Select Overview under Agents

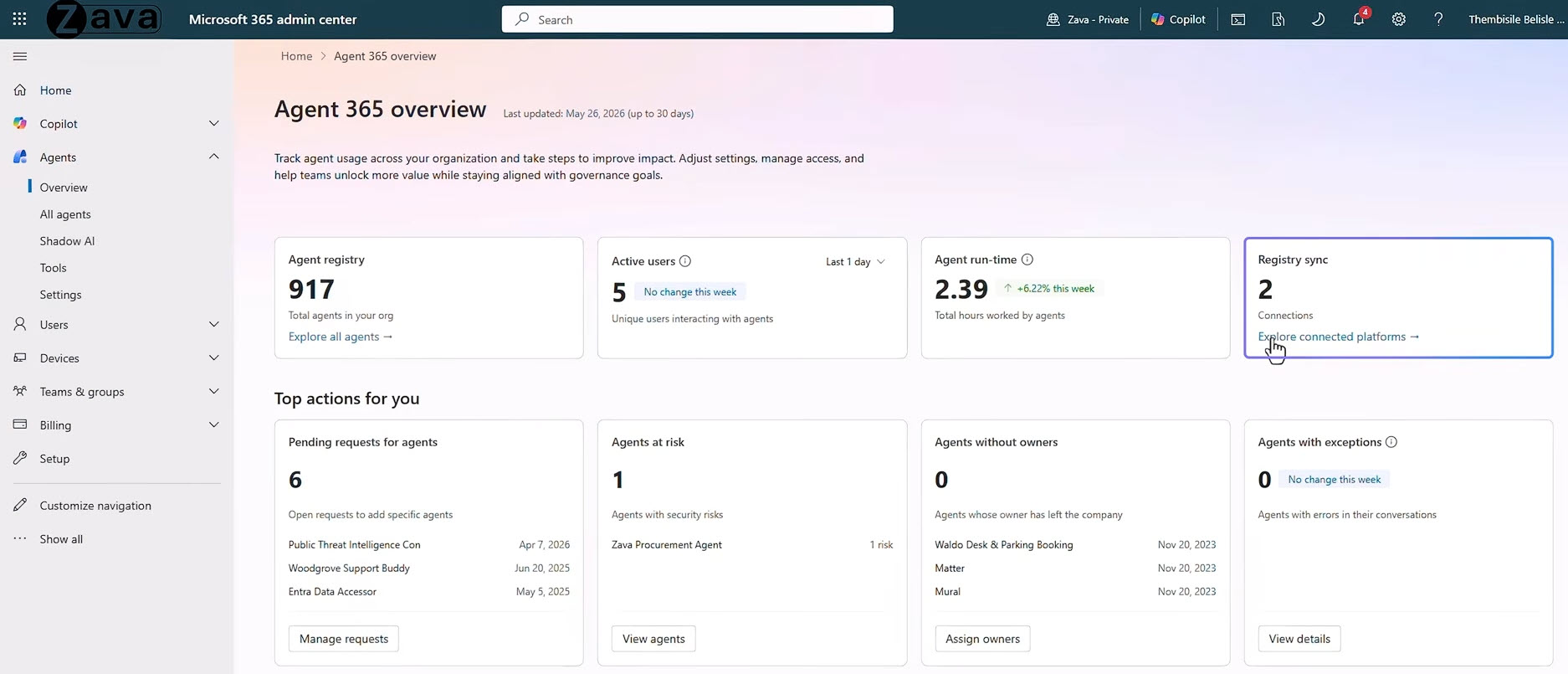point(64,188)
